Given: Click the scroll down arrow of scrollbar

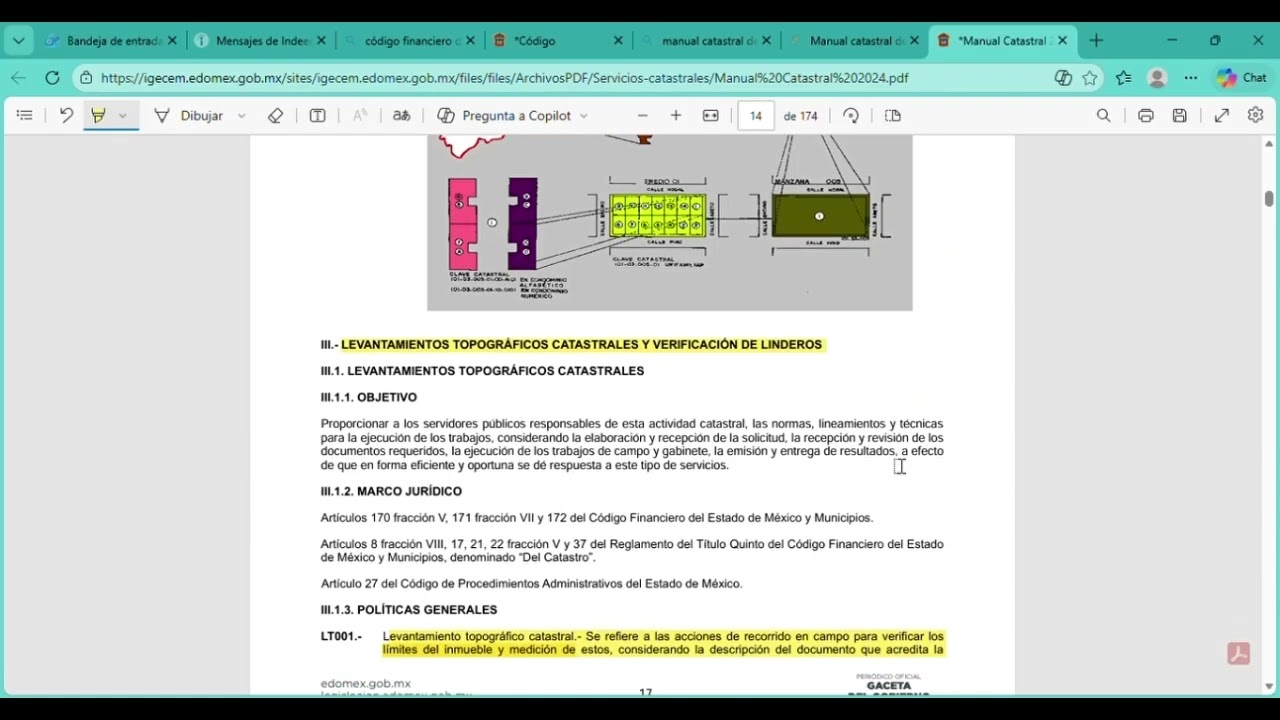Looking at the screenshot, I should pyautogui.click(x=1269, y=686).
